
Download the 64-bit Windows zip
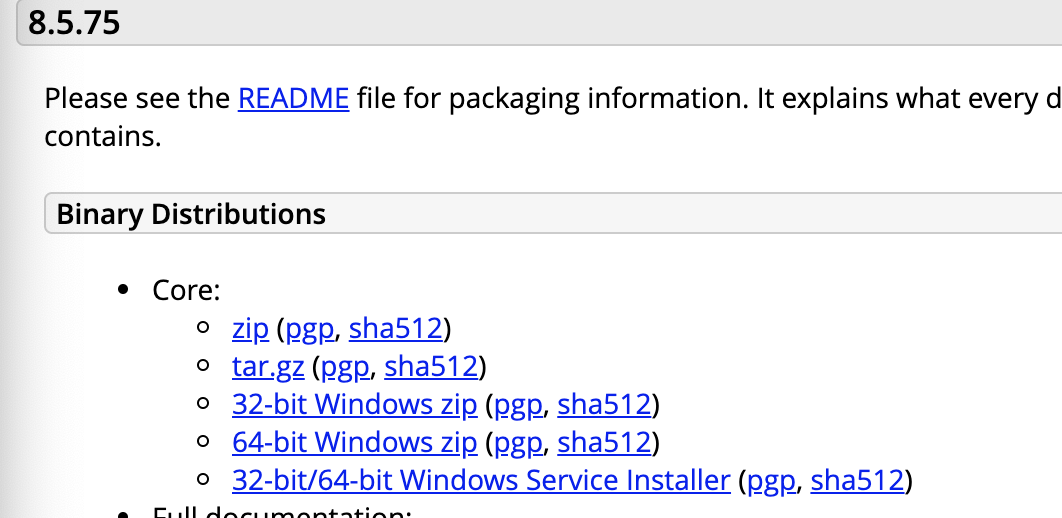click(x=354, y=442)
